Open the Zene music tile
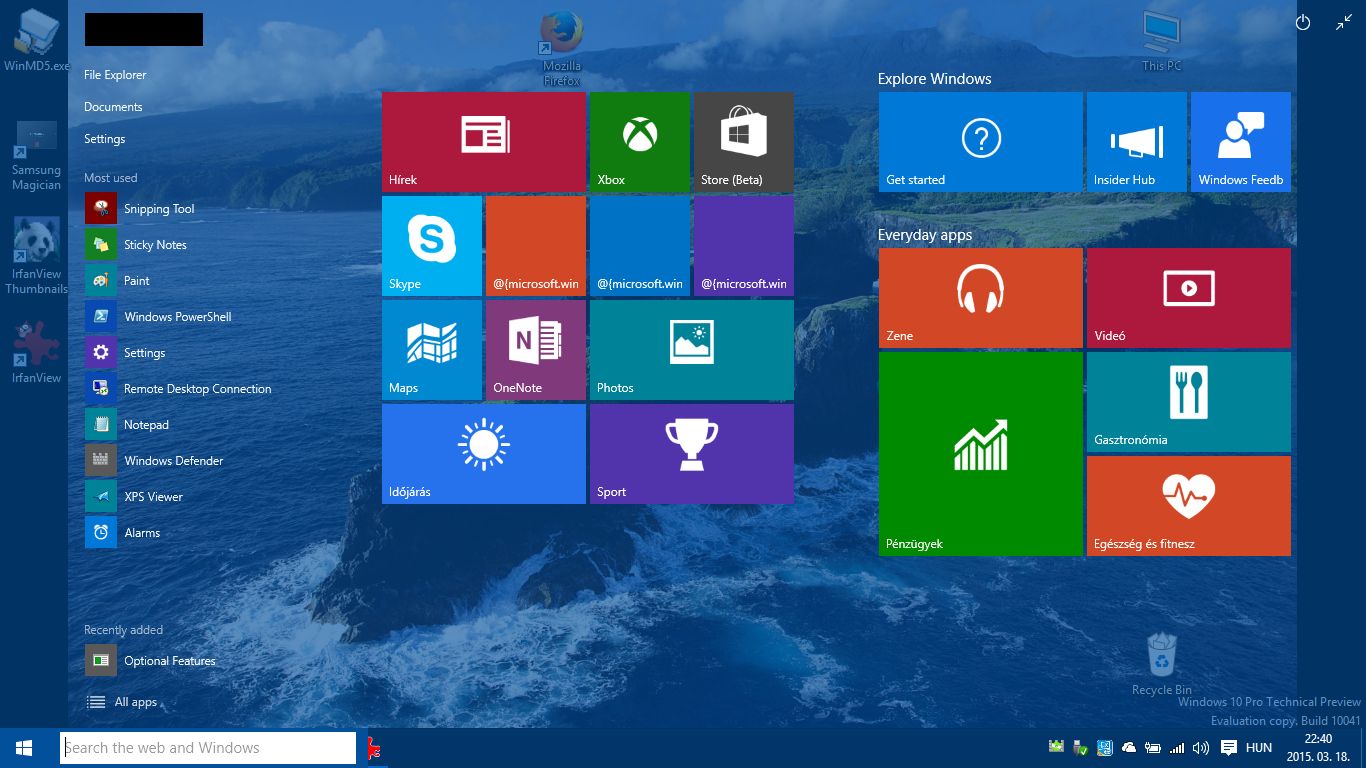The height and width of the screenshot is (768, 1366). 980,298
